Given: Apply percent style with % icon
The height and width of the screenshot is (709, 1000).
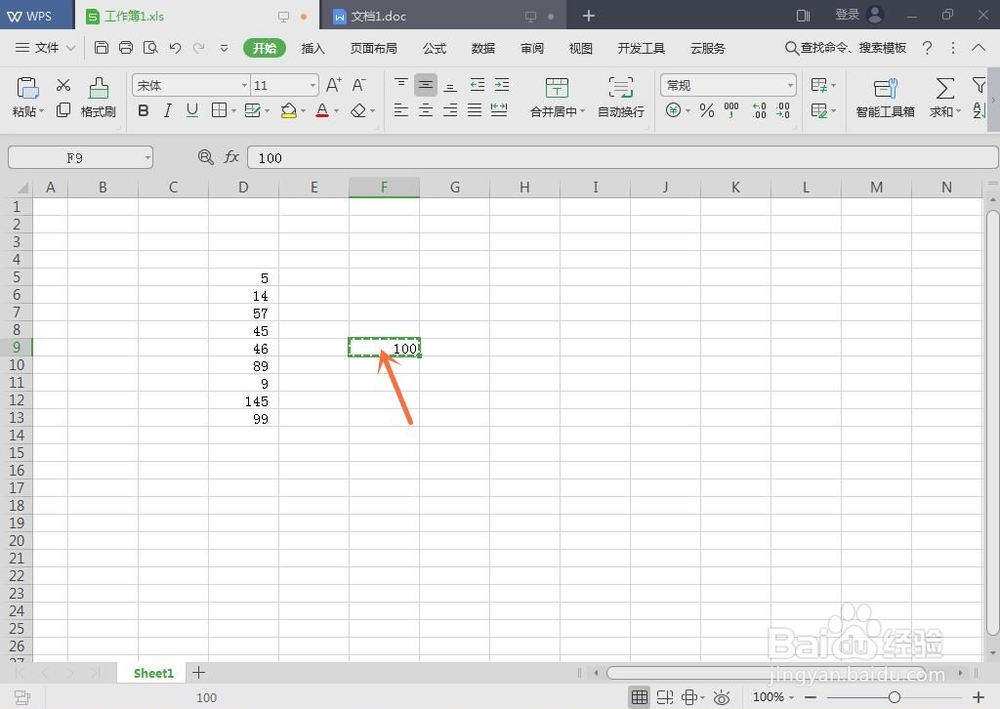Looking at the screenshot, I should [706, 112].
